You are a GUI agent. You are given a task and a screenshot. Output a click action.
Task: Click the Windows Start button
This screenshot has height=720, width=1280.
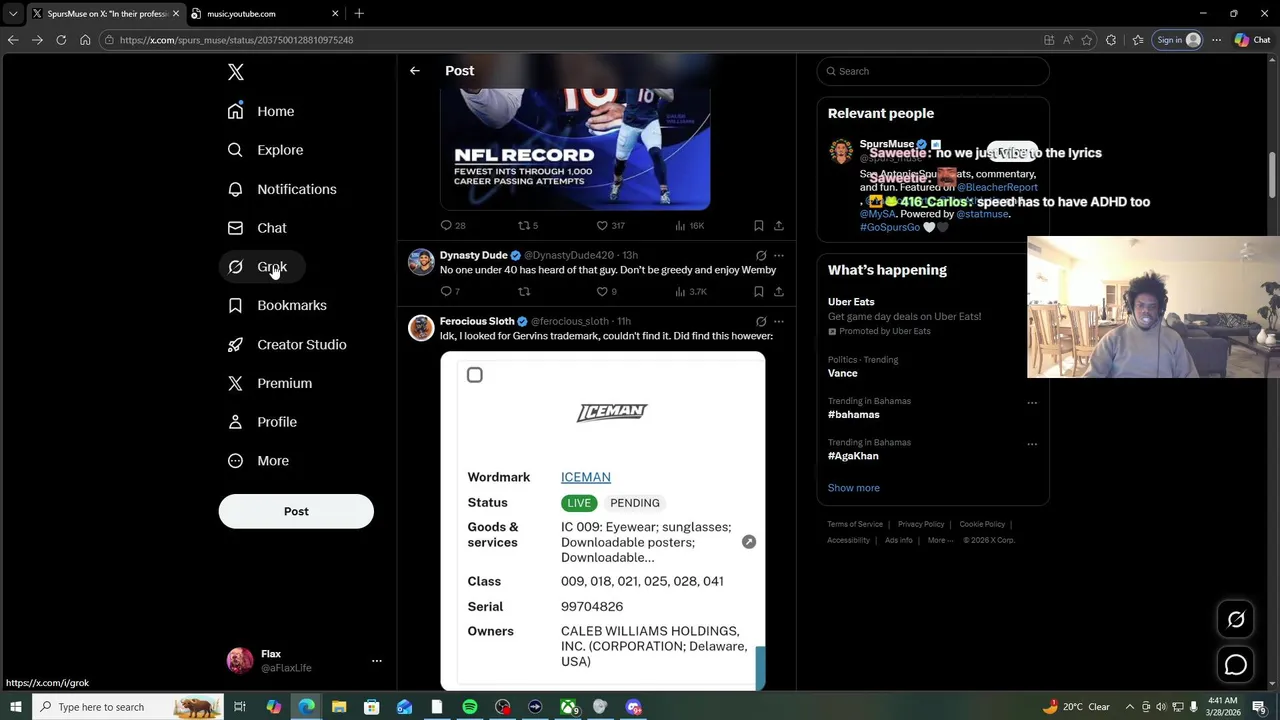coord(15,707)
